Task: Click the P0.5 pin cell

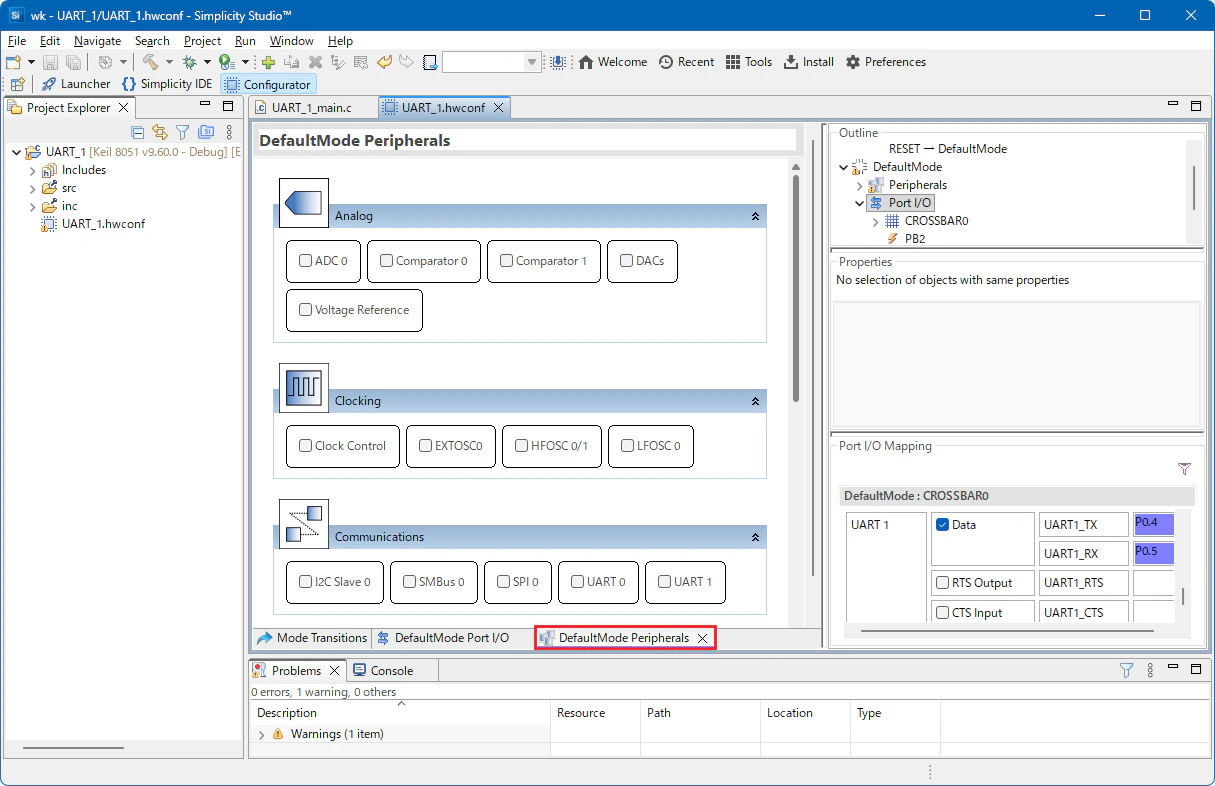Action: click(x=1154, y=553)
